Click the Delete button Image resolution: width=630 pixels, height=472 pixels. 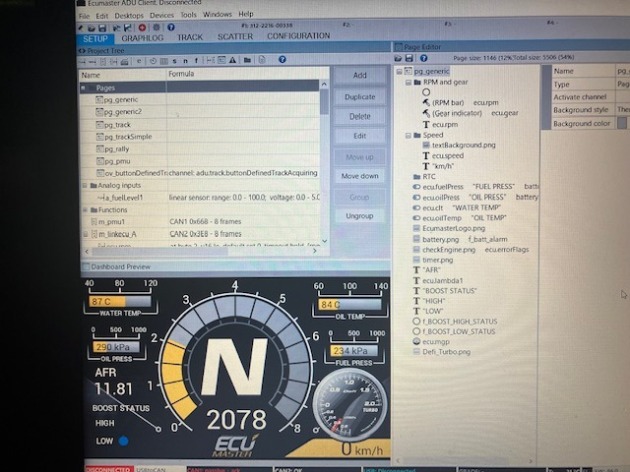point(360,116)
